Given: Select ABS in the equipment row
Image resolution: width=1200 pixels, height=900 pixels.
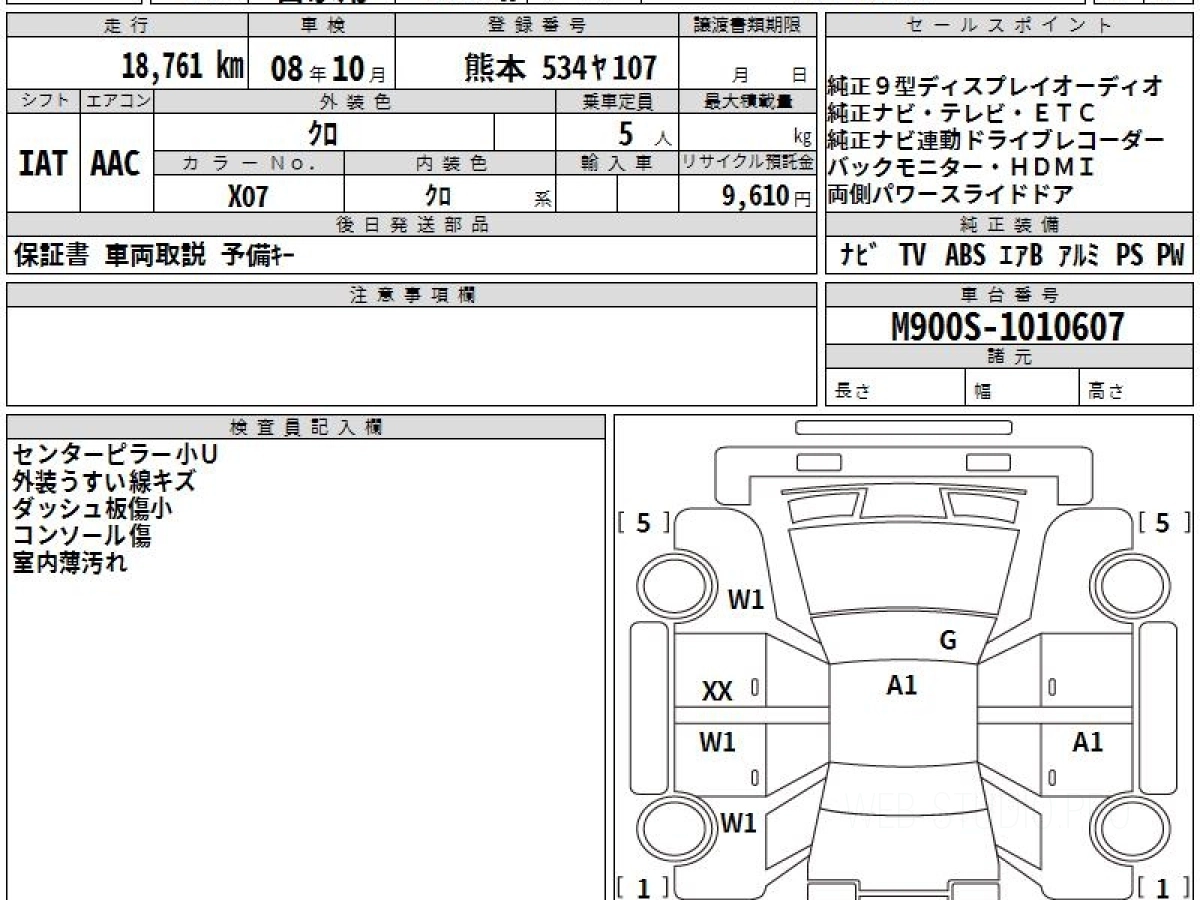Looking at the screenshot, I should click(x=965, y=256).
